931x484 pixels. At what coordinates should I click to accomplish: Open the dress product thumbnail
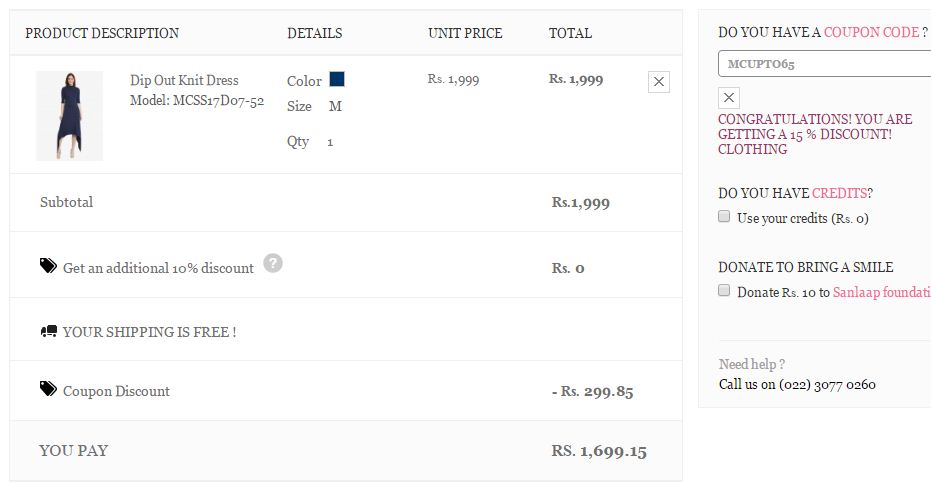tap(69, 116)
